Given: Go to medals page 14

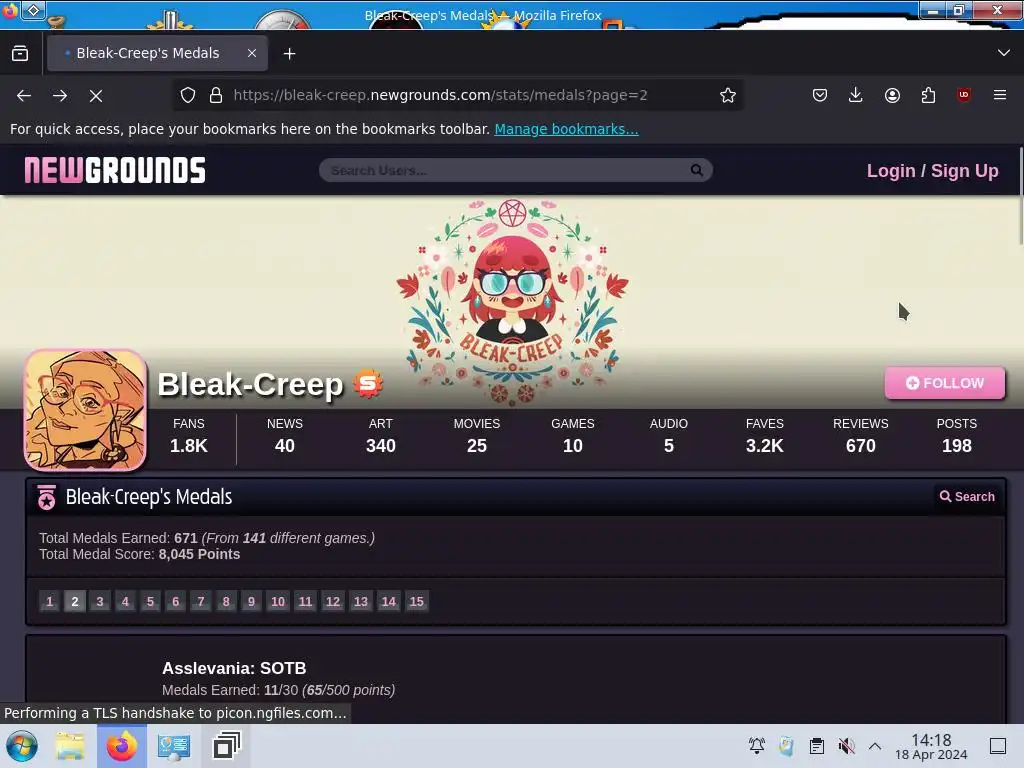Looking at the screenshot, I should point(389,601).
